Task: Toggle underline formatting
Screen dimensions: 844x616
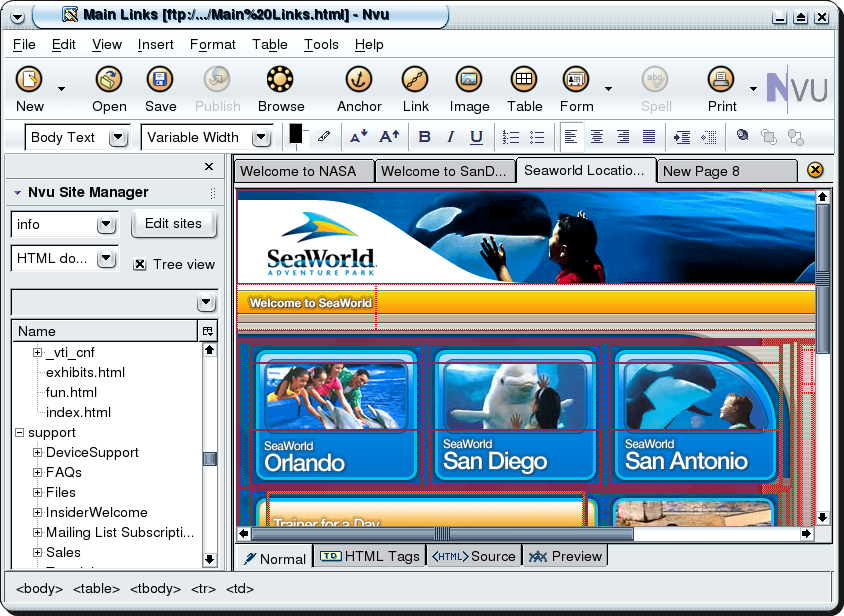Action: pyautogui.click(x=476, y=137)
